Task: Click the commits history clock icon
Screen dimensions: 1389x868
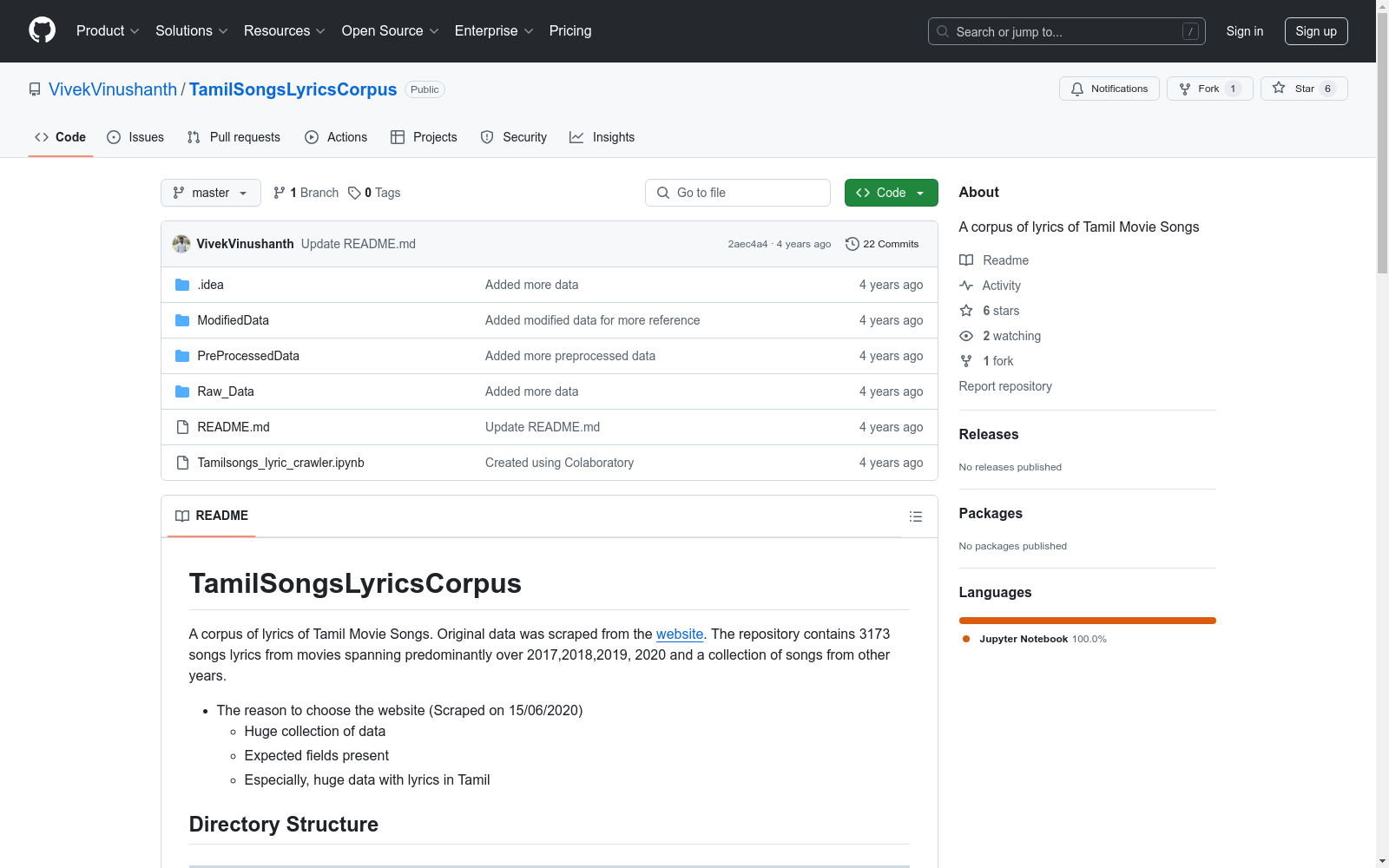Action: coord(852,244)
